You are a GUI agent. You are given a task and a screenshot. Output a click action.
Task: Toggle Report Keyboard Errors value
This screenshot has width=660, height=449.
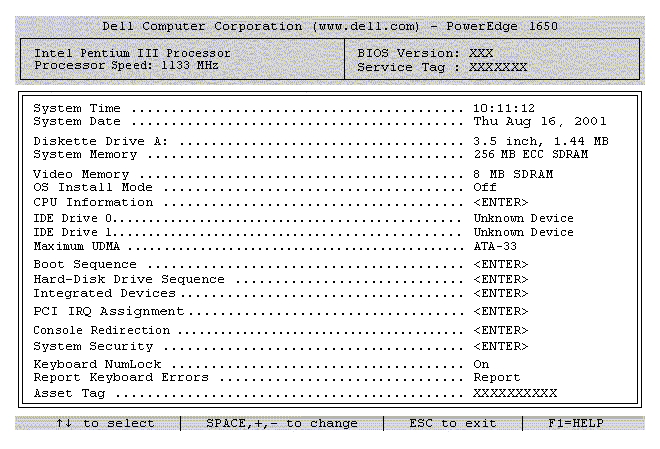click(x=497, y=377)
